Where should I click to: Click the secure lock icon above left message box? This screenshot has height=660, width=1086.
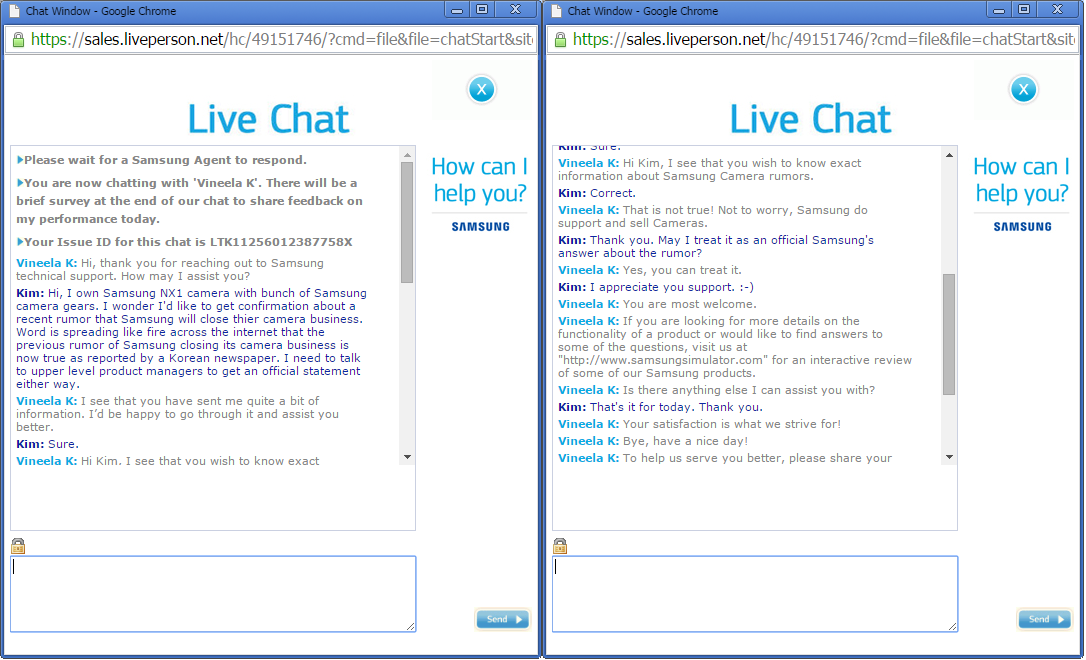pos(18,546)
